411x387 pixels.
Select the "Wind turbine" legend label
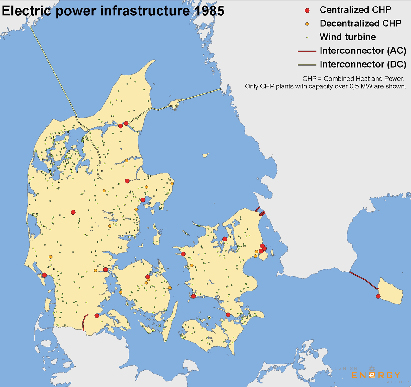[348, 37]
